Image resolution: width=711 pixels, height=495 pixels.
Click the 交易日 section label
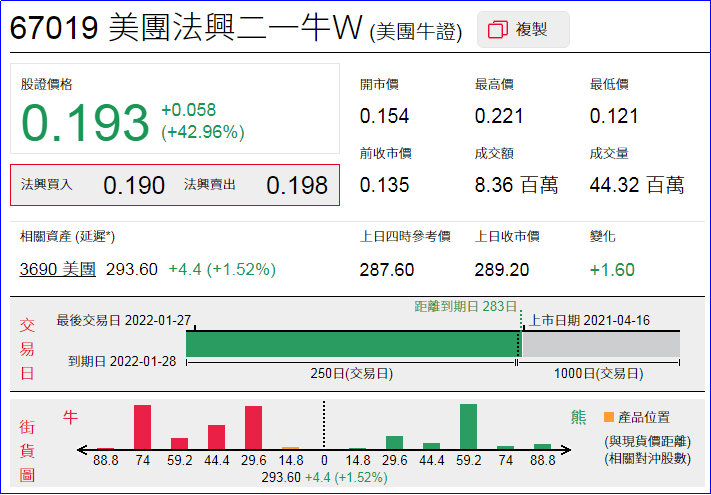[27, 349]
